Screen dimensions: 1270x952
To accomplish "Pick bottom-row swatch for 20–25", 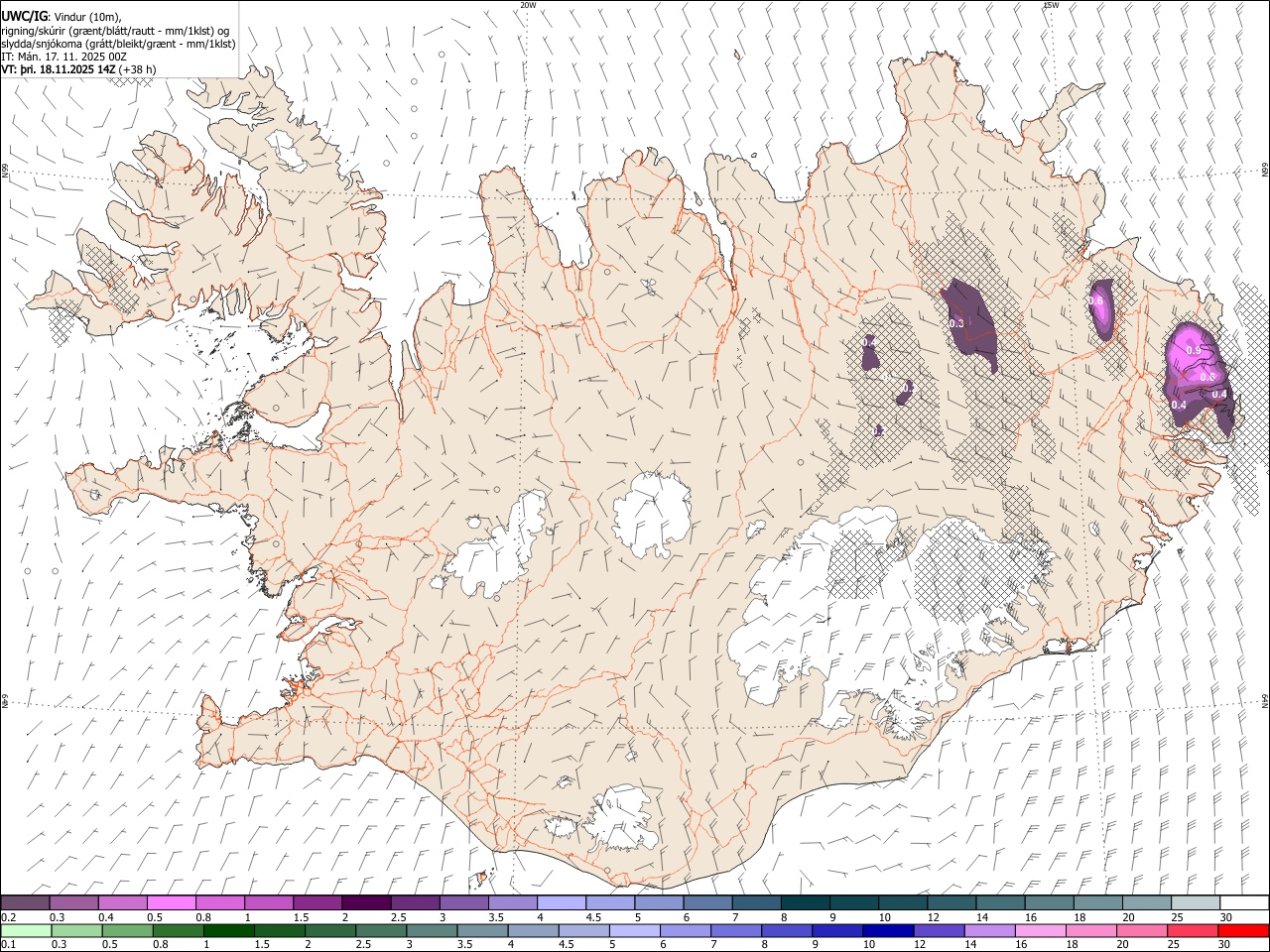I will [1140, 930].
